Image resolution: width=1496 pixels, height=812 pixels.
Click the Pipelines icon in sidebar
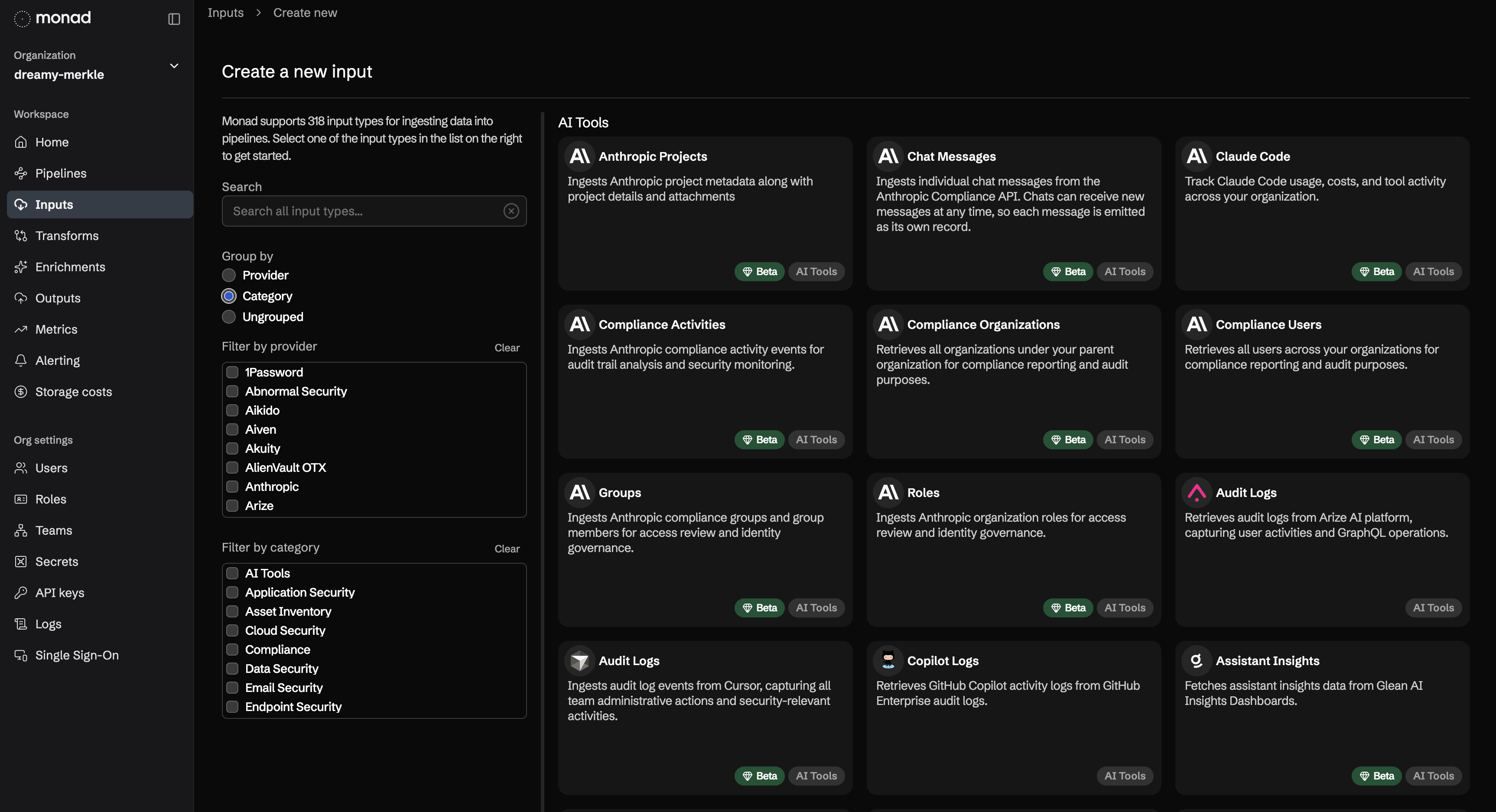(21, 173)
